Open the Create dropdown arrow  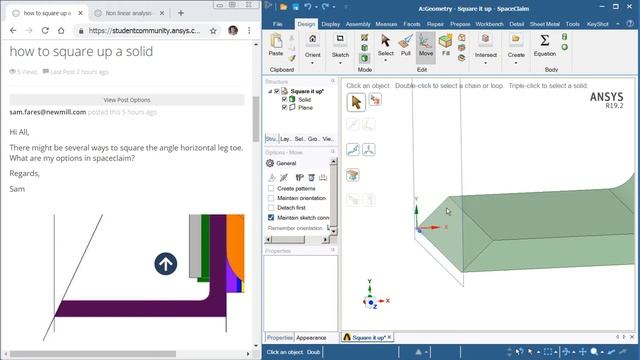pos(516,63)
